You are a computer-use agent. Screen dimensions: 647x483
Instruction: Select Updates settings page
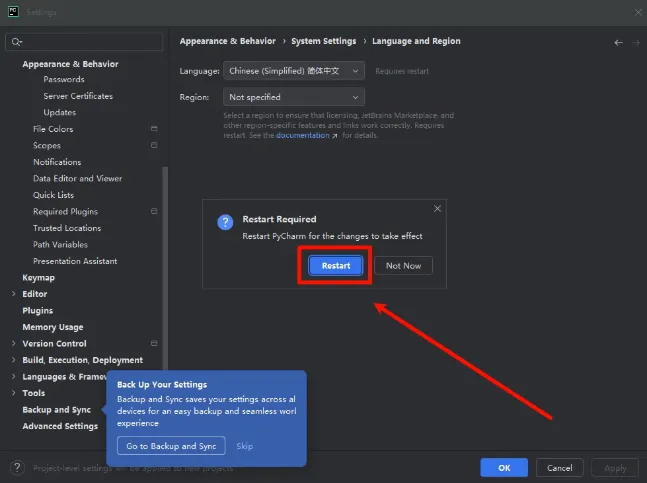coord(59,112)
